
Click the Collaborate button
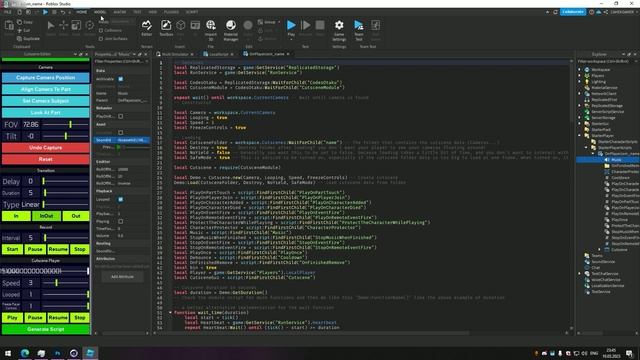(x=573, y=12)
